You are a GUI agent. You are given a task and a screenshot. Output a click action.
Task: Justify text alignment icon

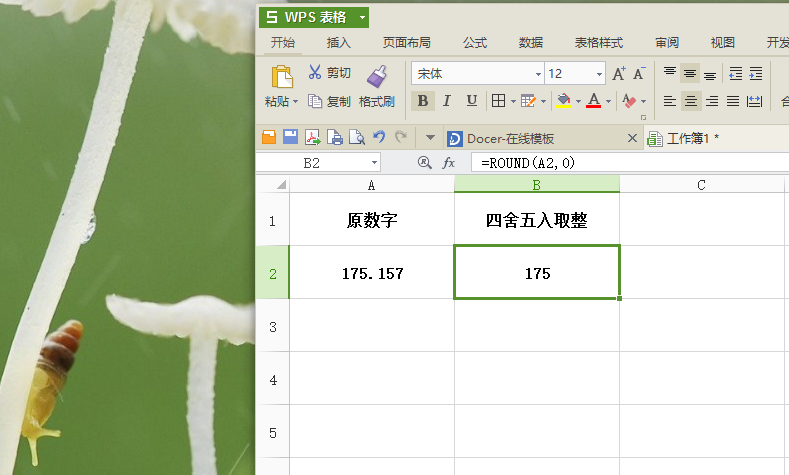[733, 101]
